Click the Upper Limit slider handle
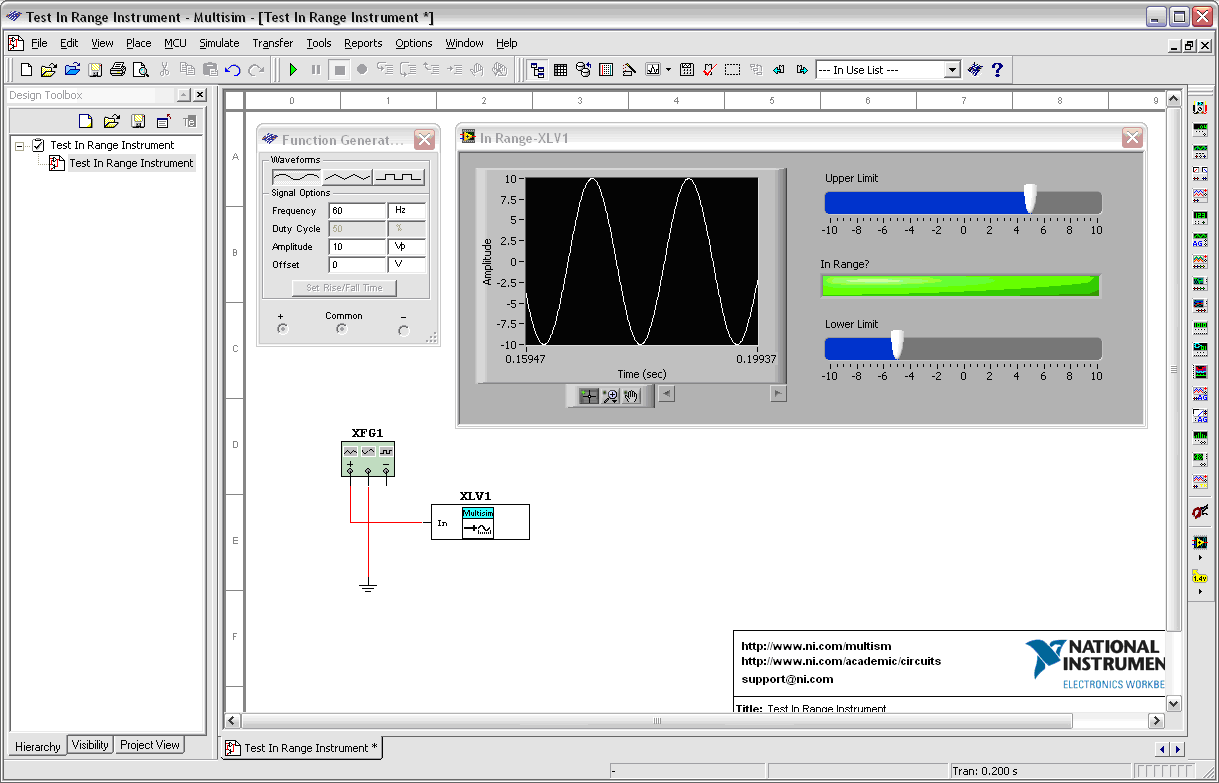The image size is (1219, 783). coord(1030,199)
